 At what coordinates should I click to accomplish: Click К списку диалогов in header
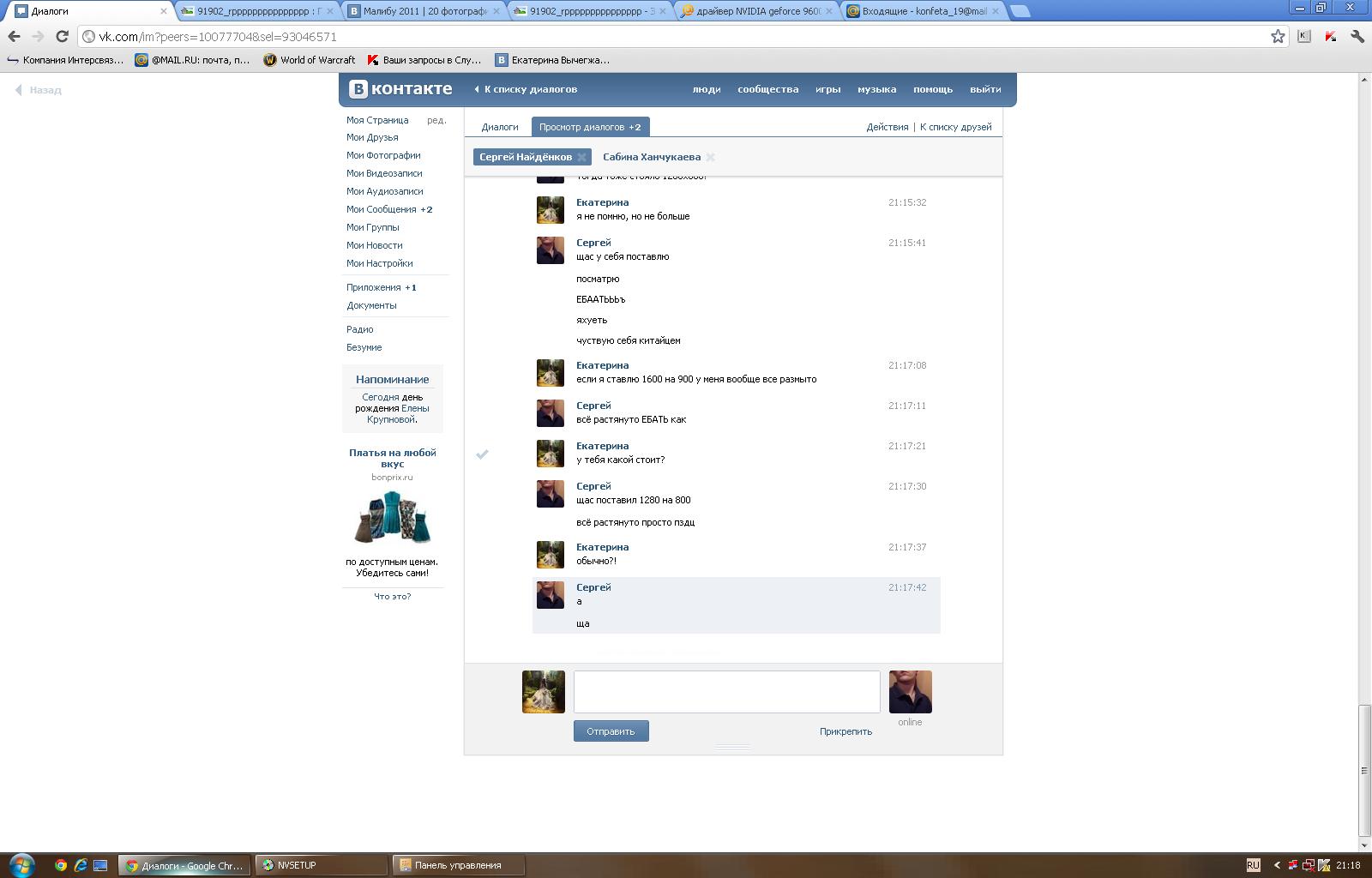[x=526, y=89]
